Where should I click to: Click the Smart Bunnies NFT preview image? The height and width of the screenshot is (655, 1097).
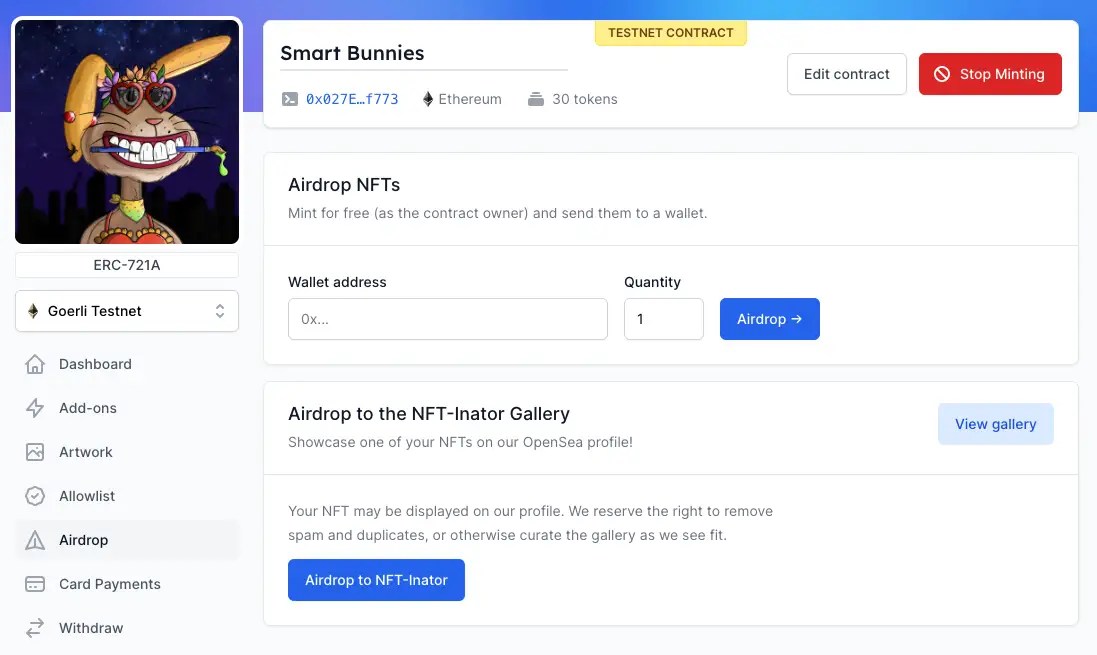(x=126, y=131)
